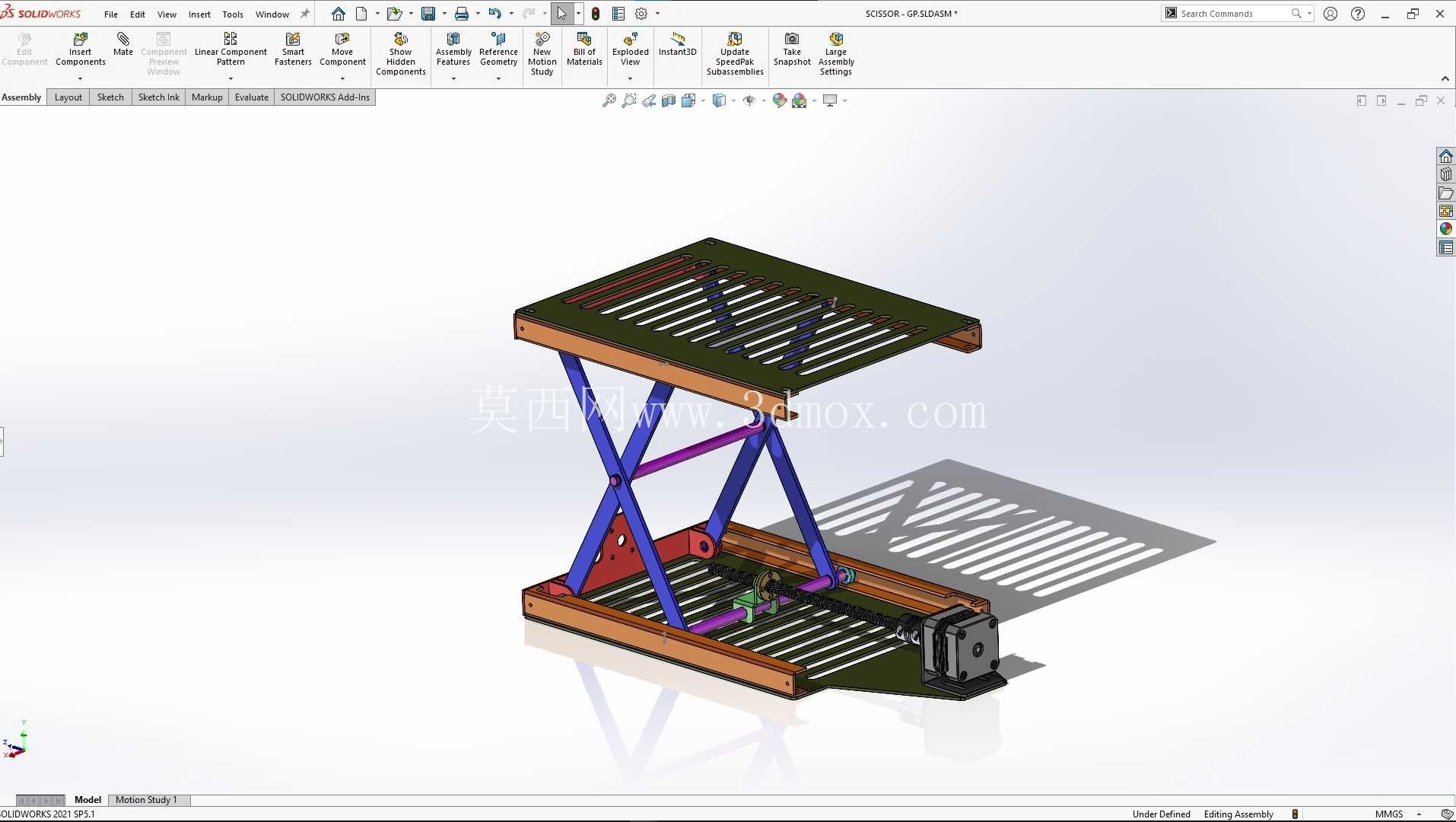Click the Home icon in quick access toolbar
Viewport: 1456px width, 822px height.
click(339, 14)
